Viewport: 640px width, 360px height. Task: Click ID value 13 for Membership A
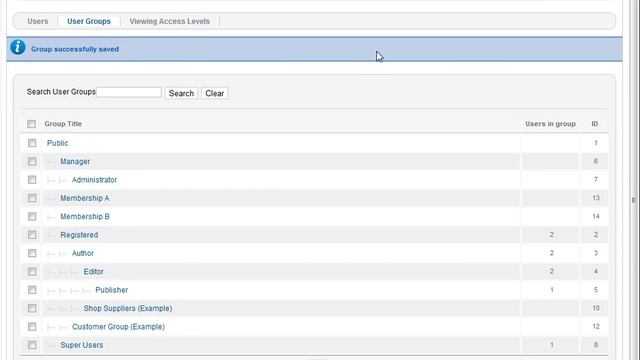tap(596, 198)
